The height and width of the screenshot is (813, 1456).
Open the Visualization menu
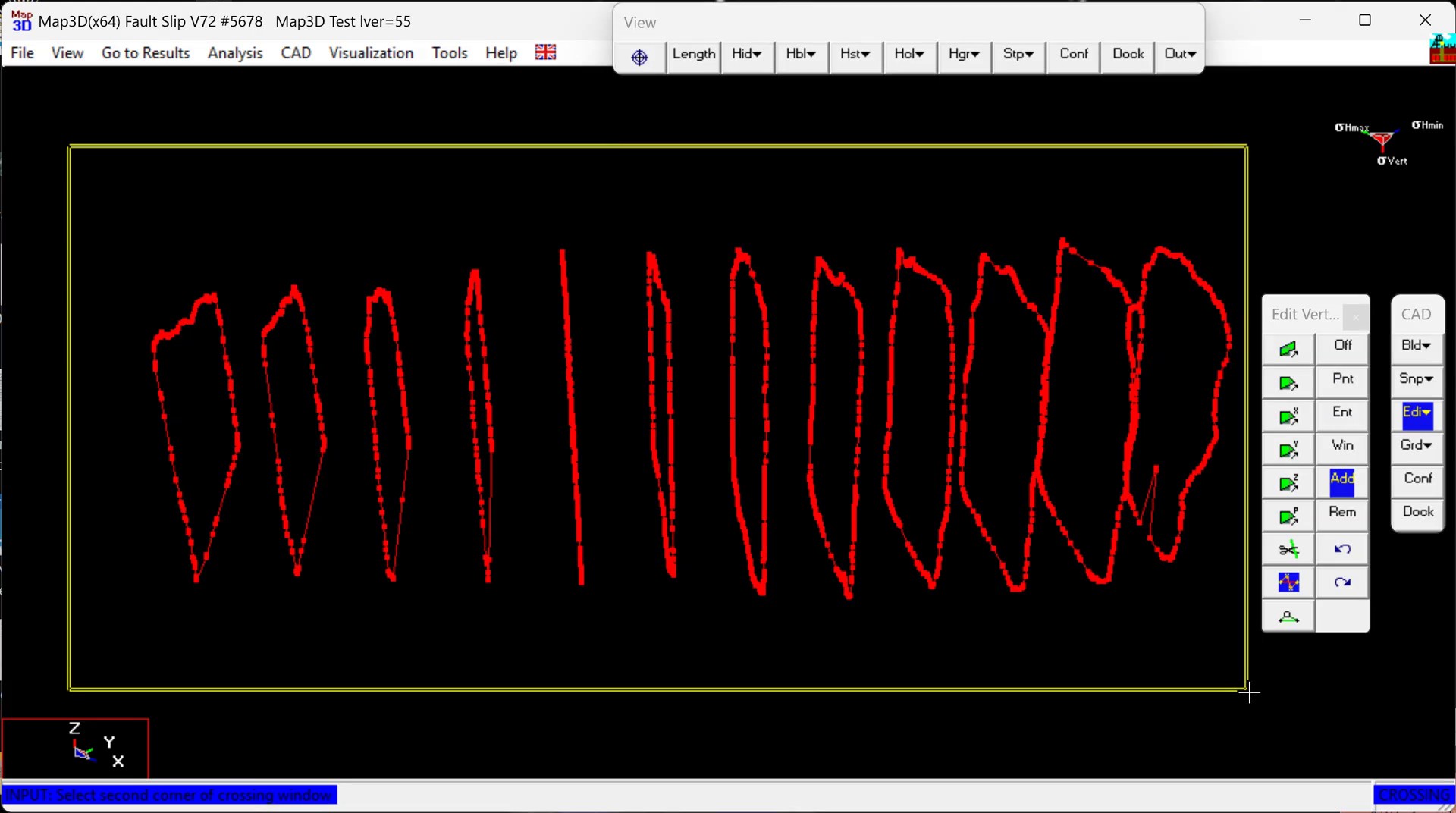[371, 53]
